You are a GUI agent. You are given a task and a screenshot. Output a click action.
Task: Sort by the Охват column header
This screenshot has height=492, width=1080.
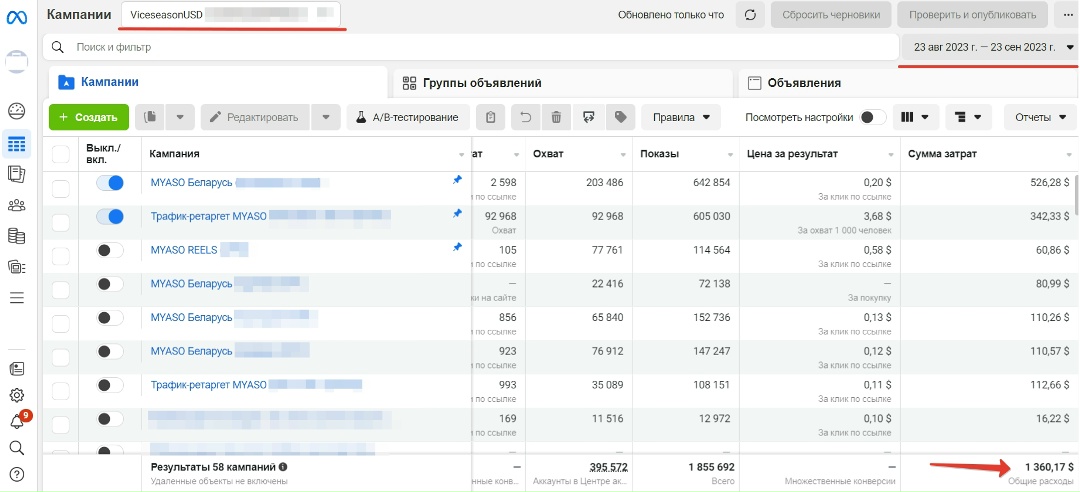pyautogui.click(x=548, y=154)
